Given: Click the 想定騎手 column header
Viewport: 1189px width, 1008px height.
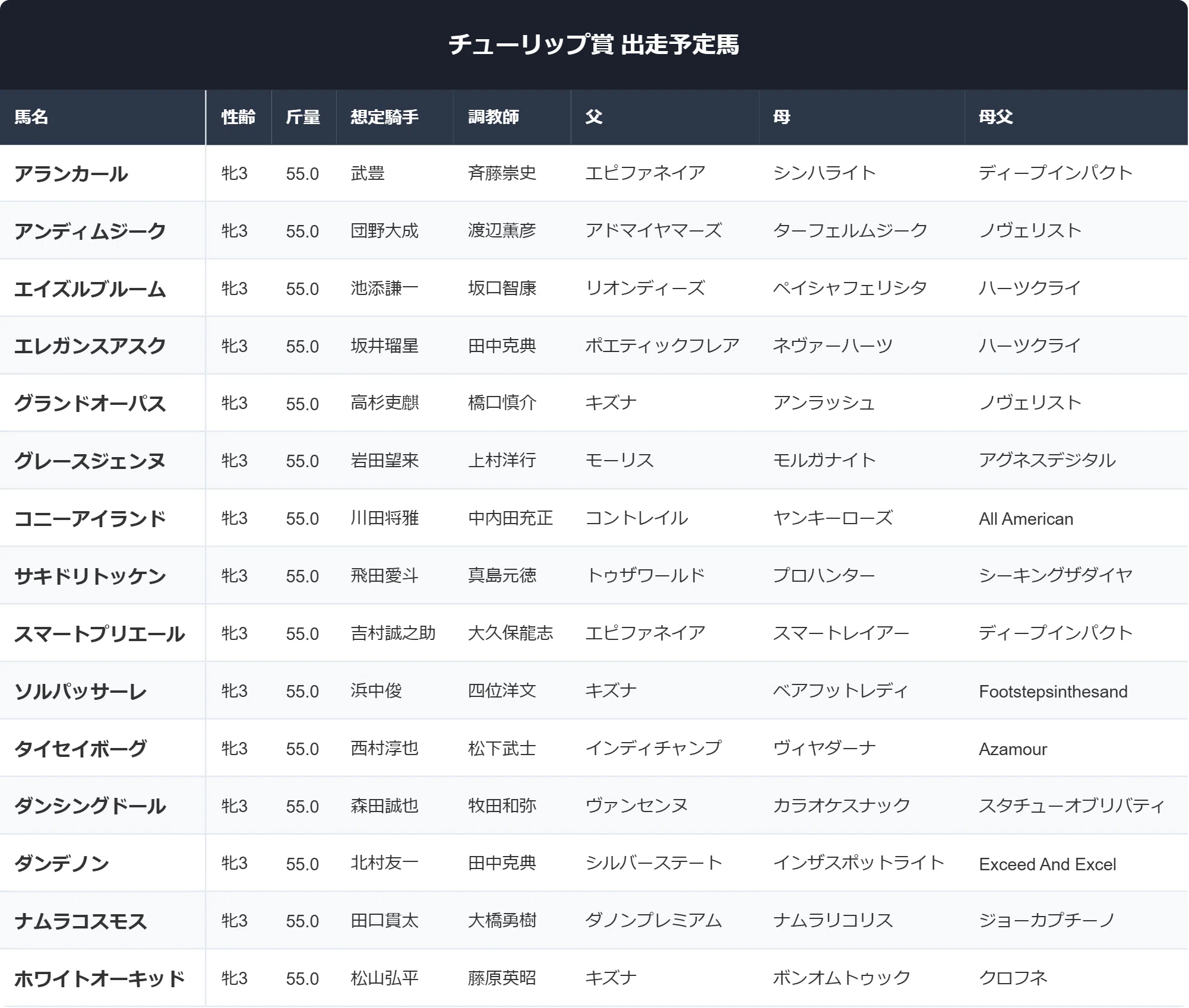Looking at the screenshot, I should point(395,117).
